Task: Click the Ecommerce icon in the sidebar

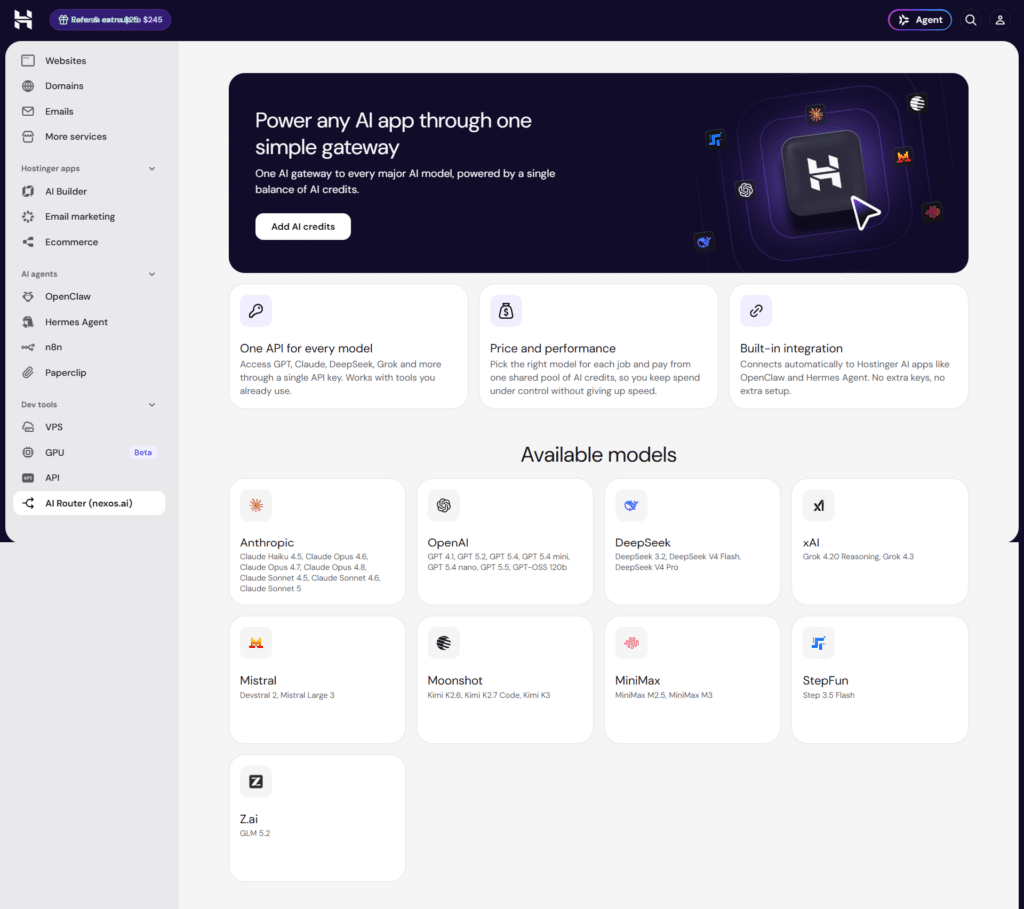Action: 28,242
